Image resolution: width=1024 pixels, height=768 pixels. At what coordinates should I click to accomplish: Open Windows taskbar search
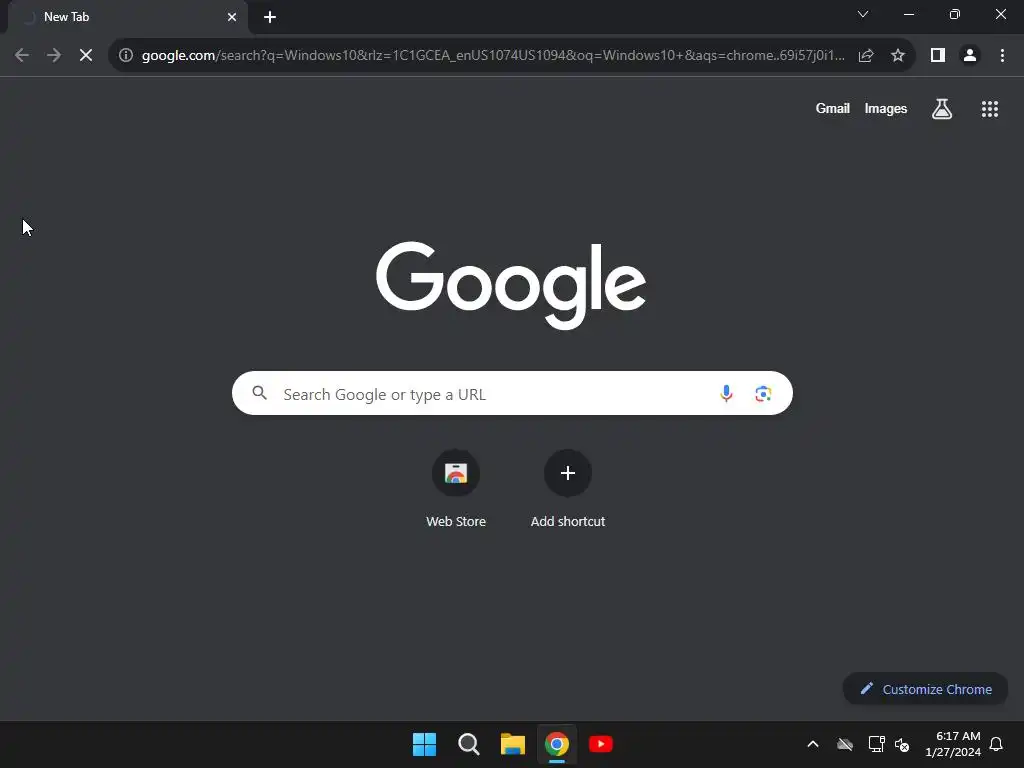(x=468, y=744)
